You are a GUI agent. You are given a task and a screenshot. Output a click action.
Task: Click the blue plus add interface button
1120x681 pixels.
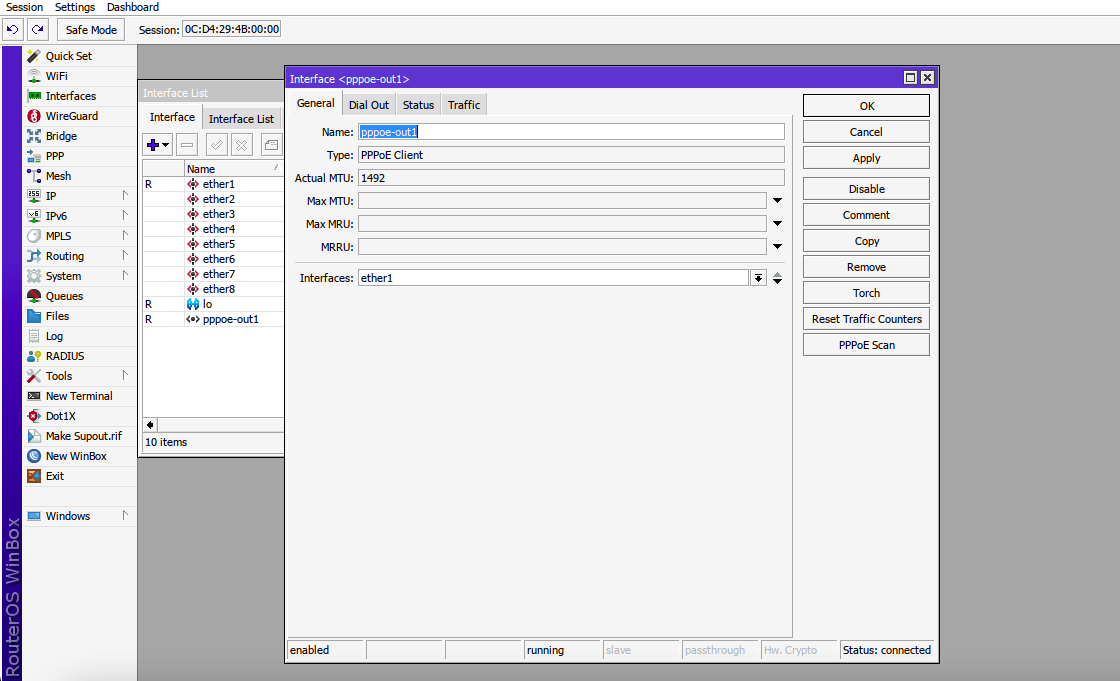pos(157,145)
